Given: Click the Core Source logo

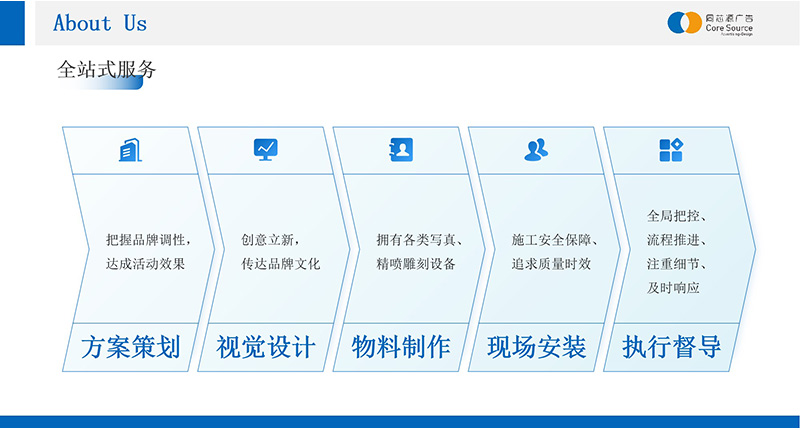Looking at the screenshot, I should pos(711,22).
